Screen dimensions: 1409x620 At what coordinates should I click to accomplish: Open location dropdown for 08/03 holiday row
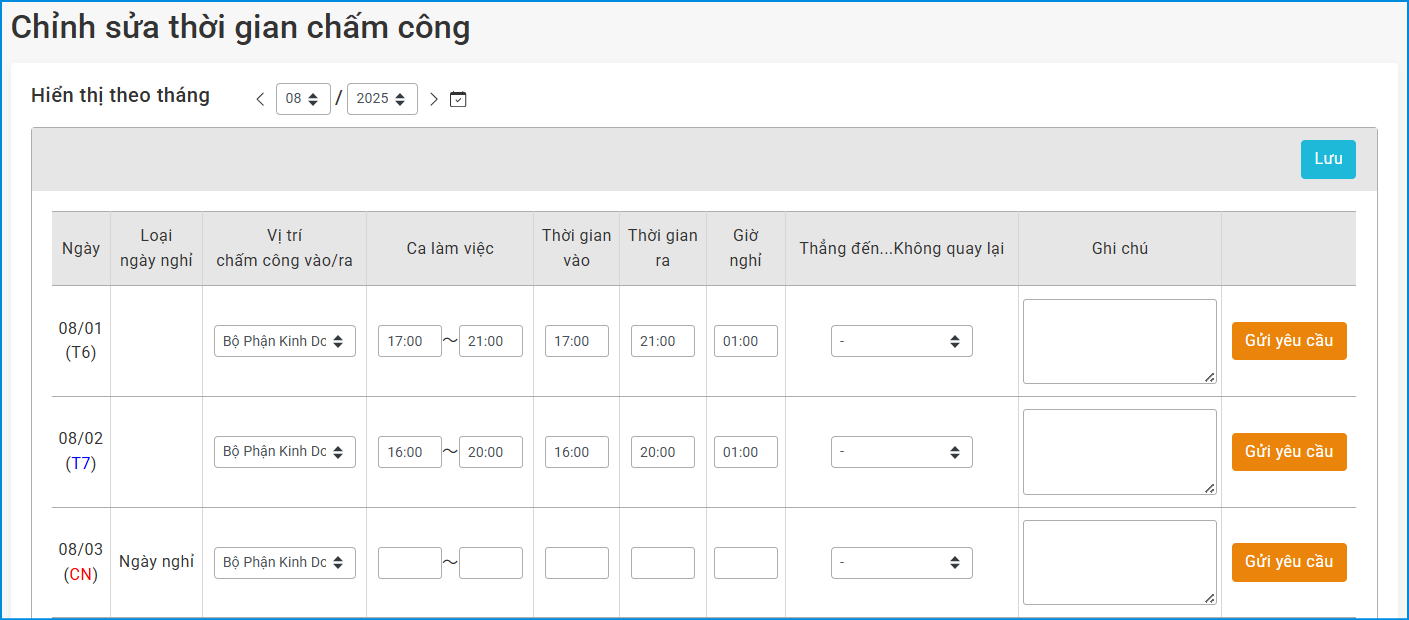[x=284, y=562]
